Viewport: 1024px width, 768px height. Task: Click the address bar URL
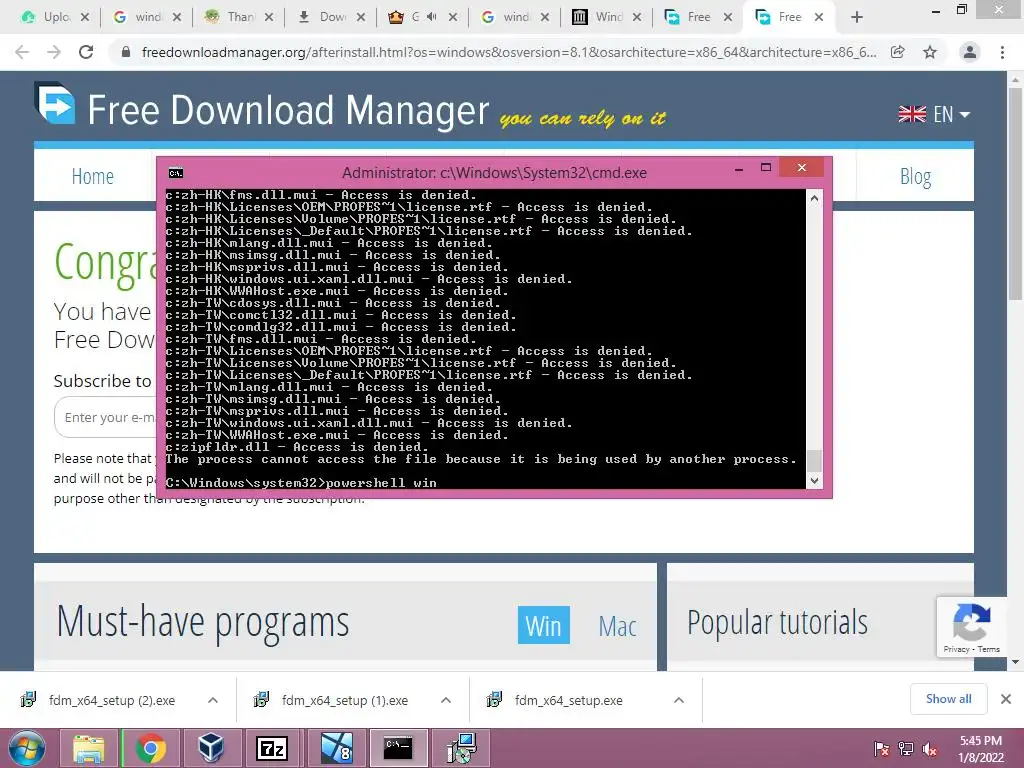click(x=509, y=52)
